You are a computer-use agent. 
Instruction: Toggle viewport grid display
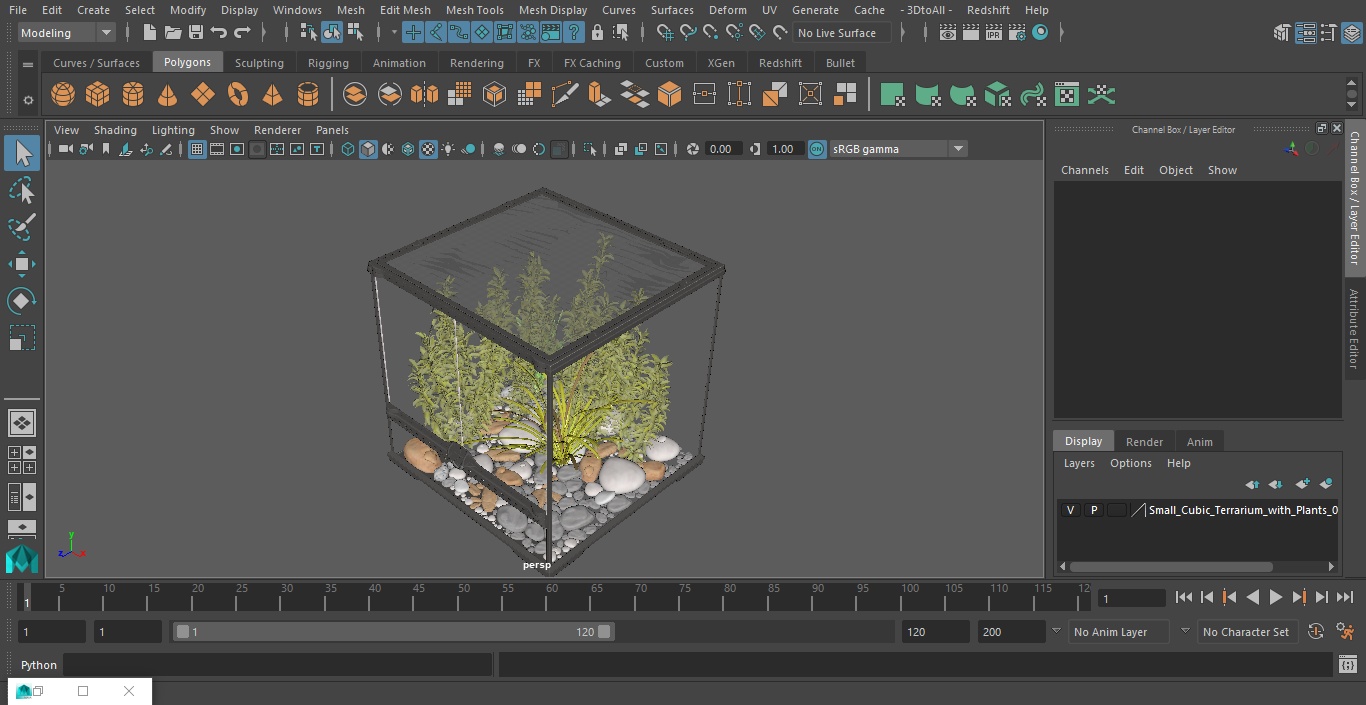[x=197, y=149]
